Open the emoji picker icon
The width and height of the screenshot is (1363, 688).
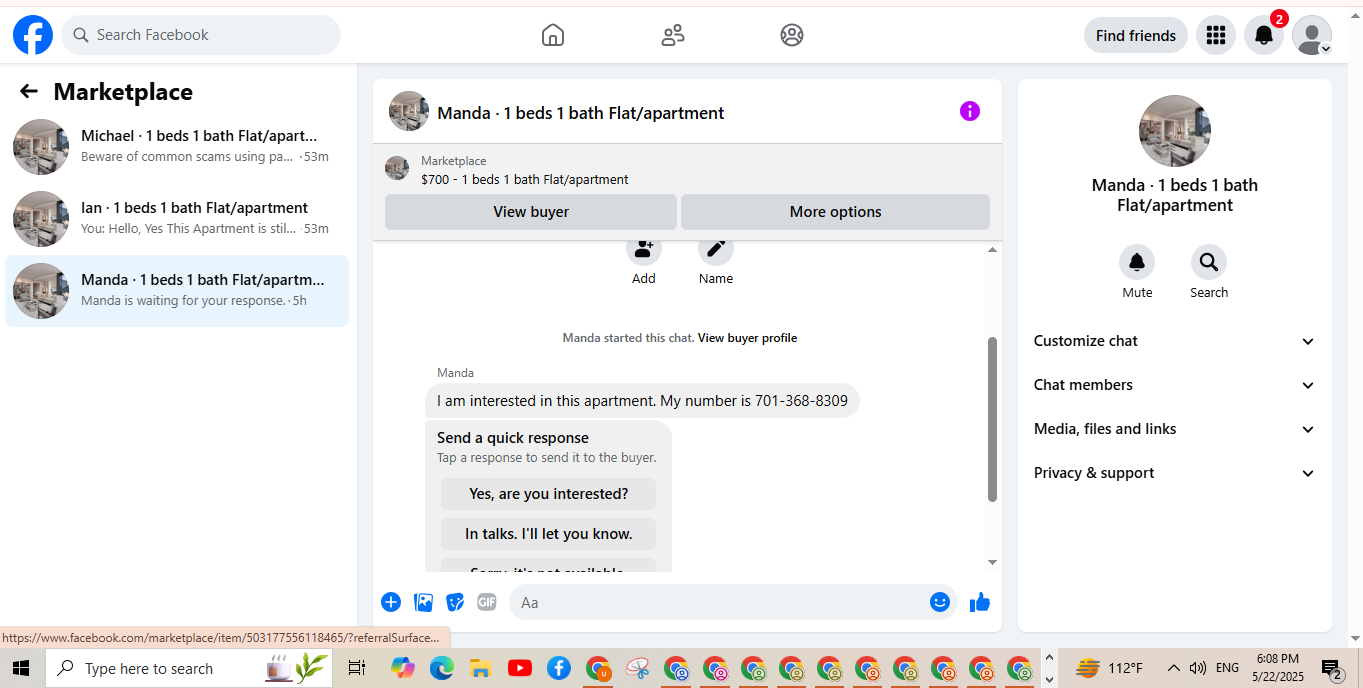[939, 602]
